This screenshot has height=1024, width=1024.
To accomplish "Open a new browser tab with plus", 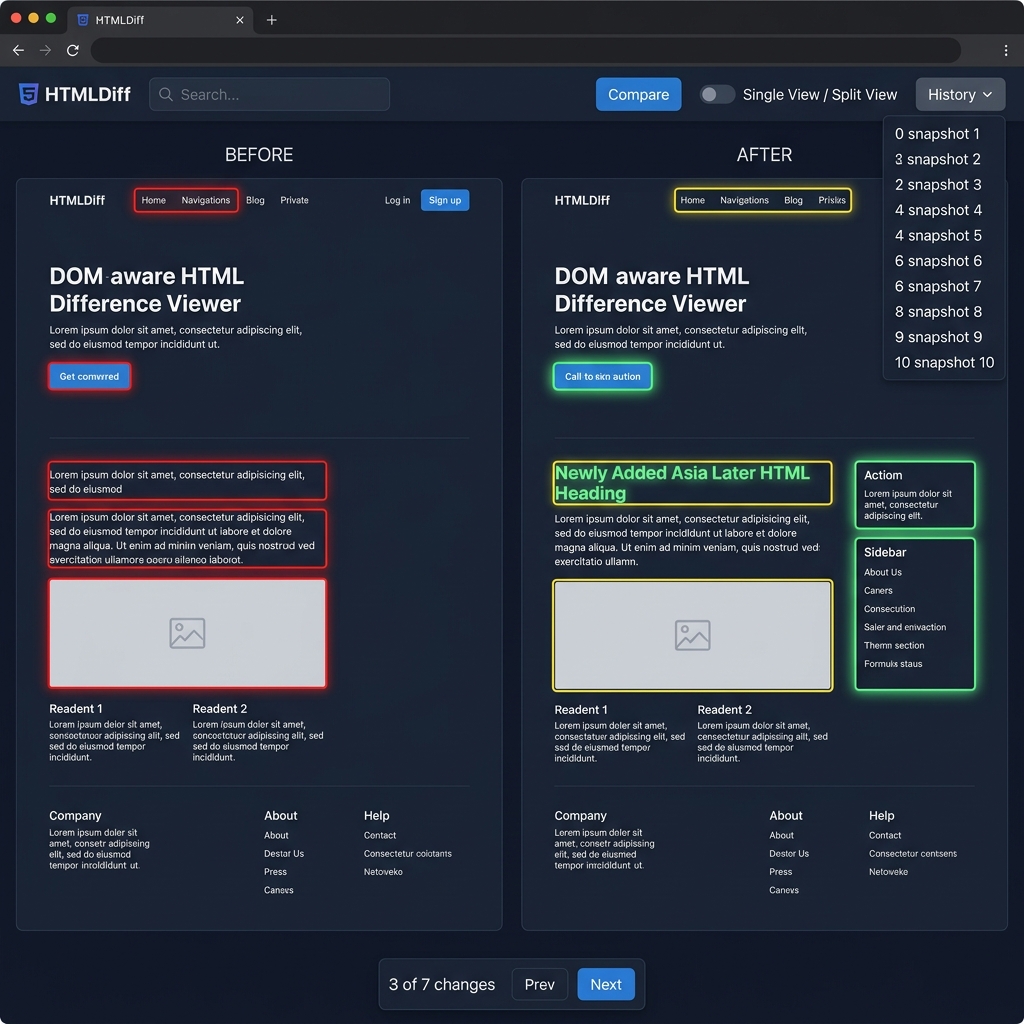I will pos(272,20).
